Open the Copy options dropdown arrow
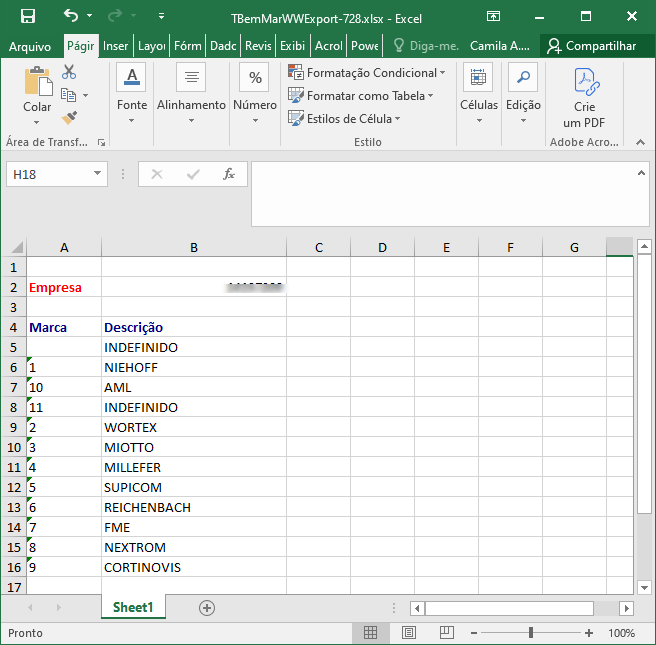Screen dimensions: 656x645 click(86, 95)
